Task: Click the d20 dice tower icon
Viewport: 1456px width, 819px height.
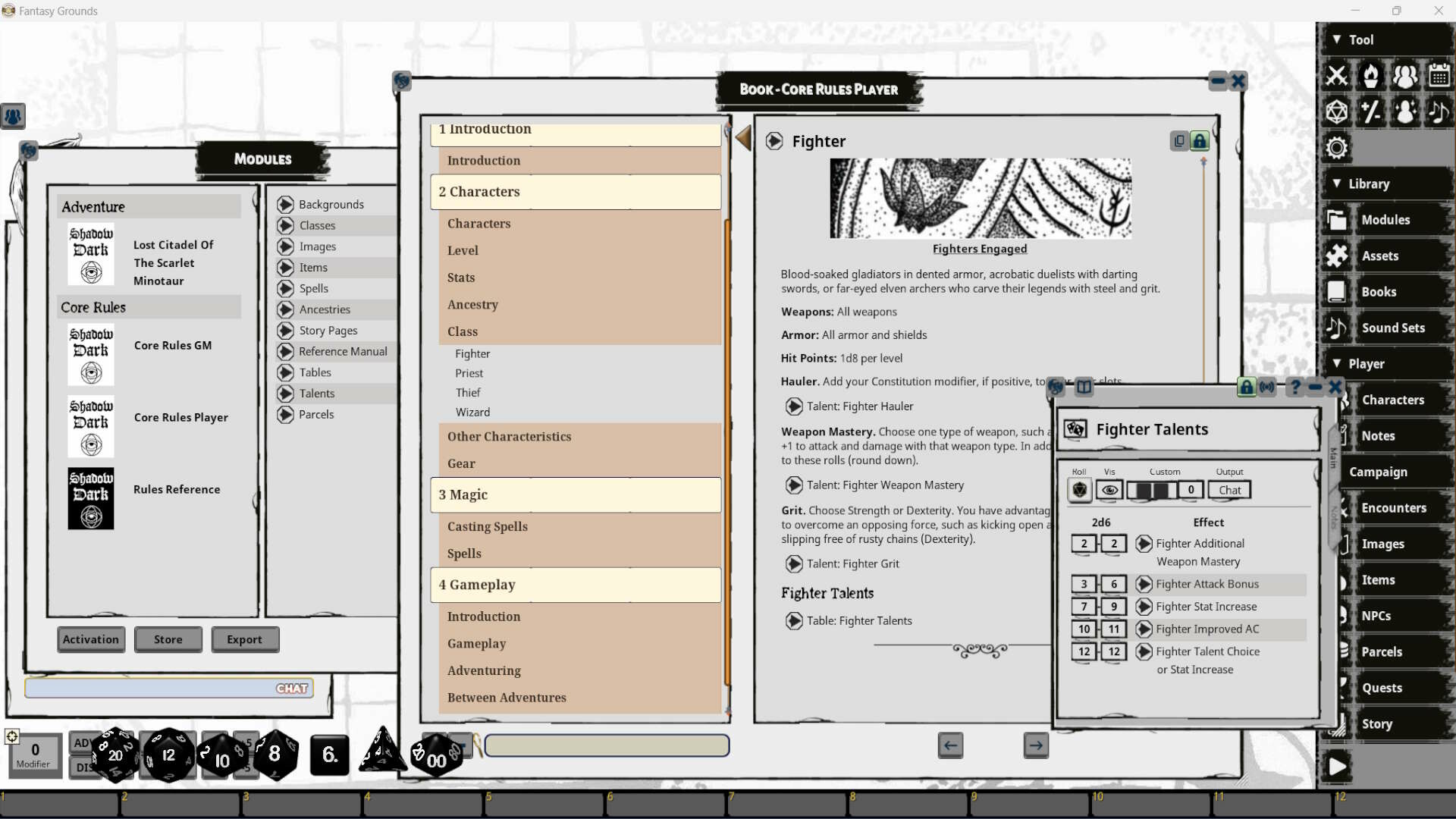Action: 1337,111
